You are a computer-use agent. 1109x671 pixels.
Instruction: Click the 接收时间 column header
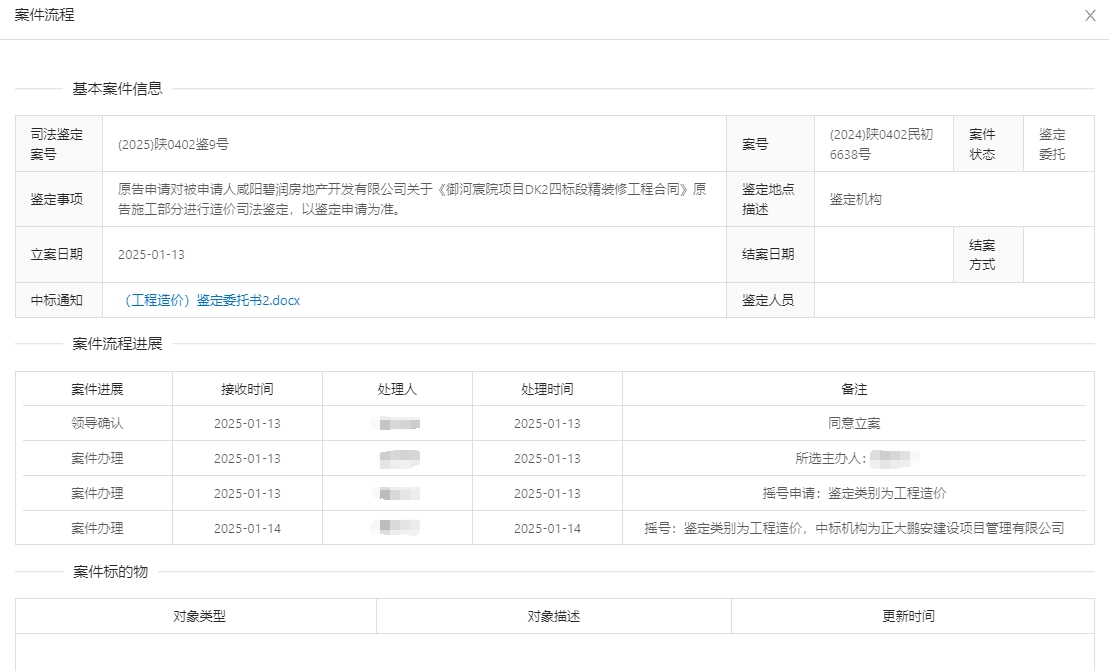(x=247, y=389)
